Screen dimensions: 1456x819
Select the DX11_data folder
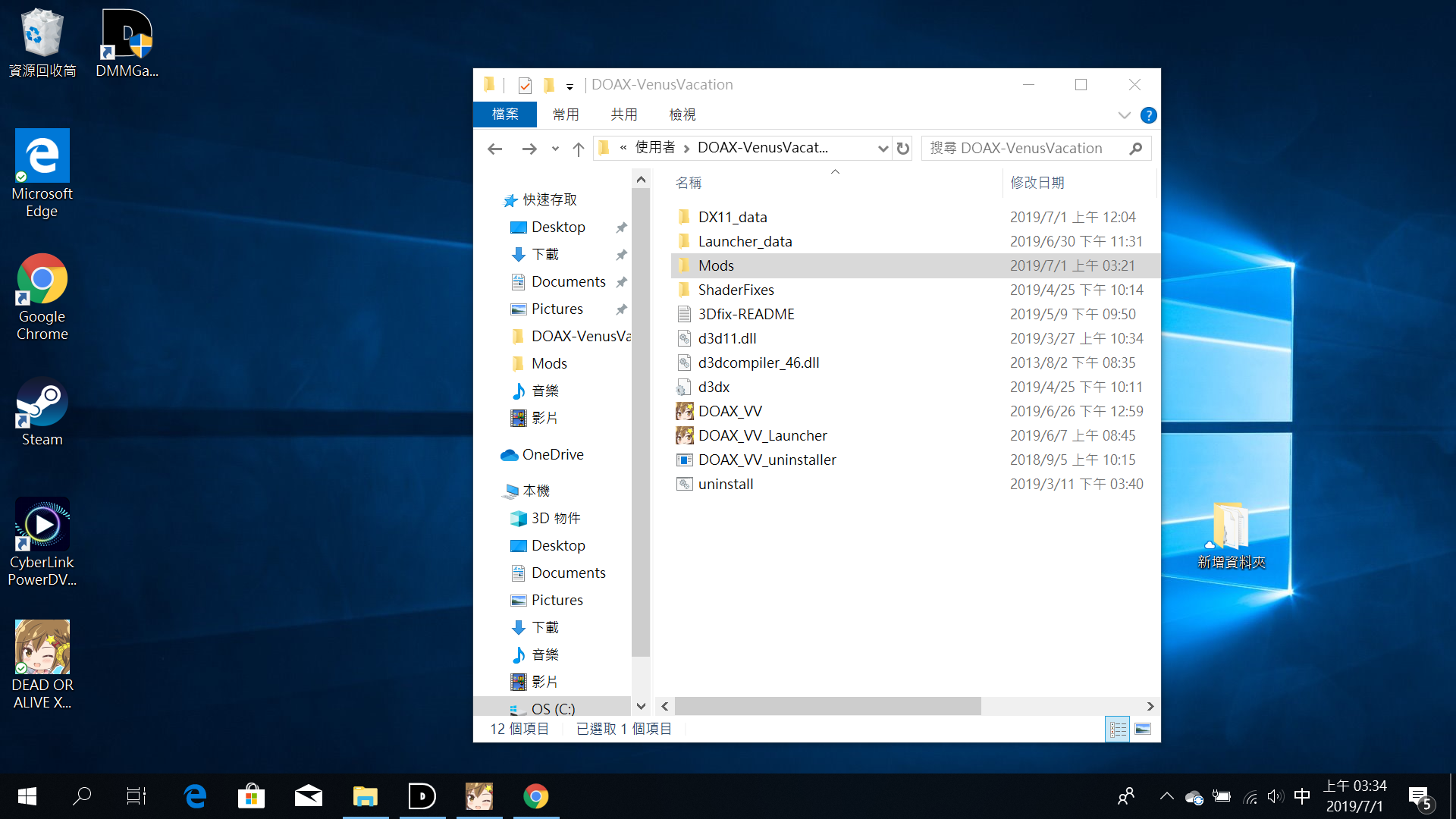tap(733, 217)
